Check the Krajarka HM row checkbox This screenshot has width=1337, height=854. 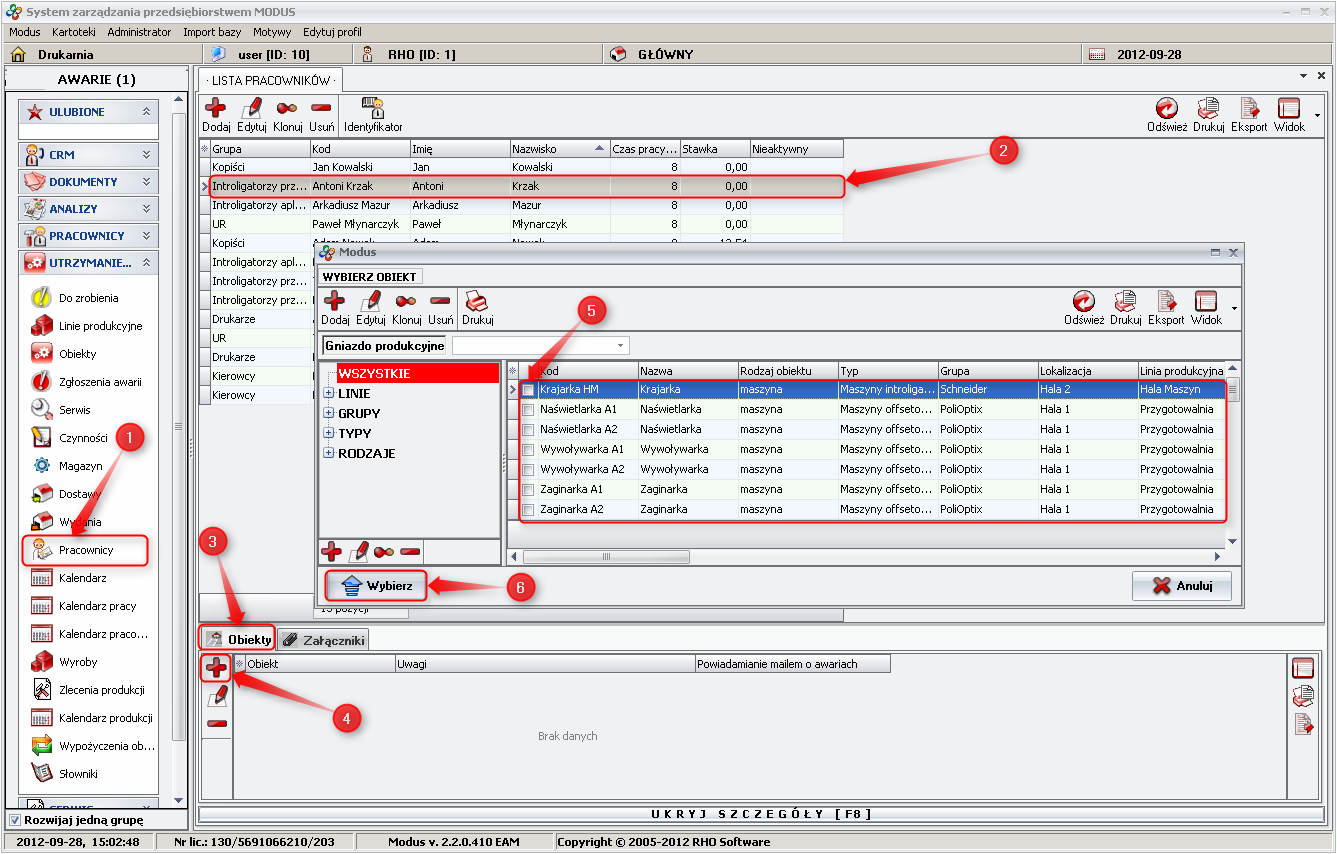point(528,390)
